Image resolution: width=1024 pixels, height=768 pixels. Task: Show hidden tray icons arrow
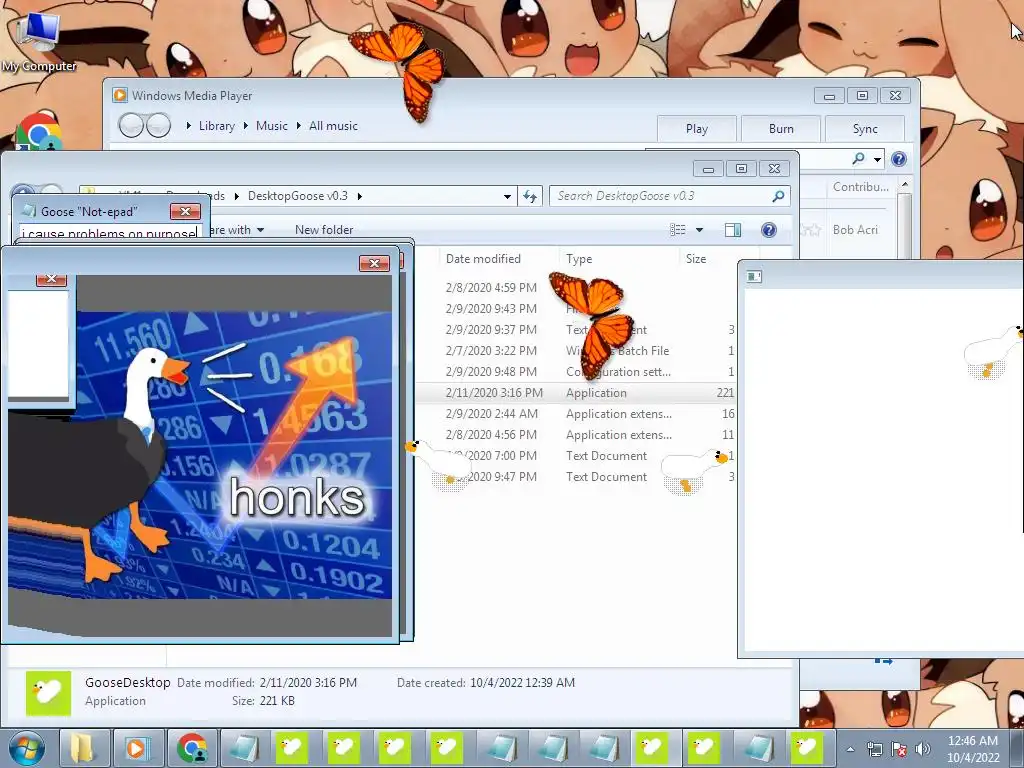[850, 750]
